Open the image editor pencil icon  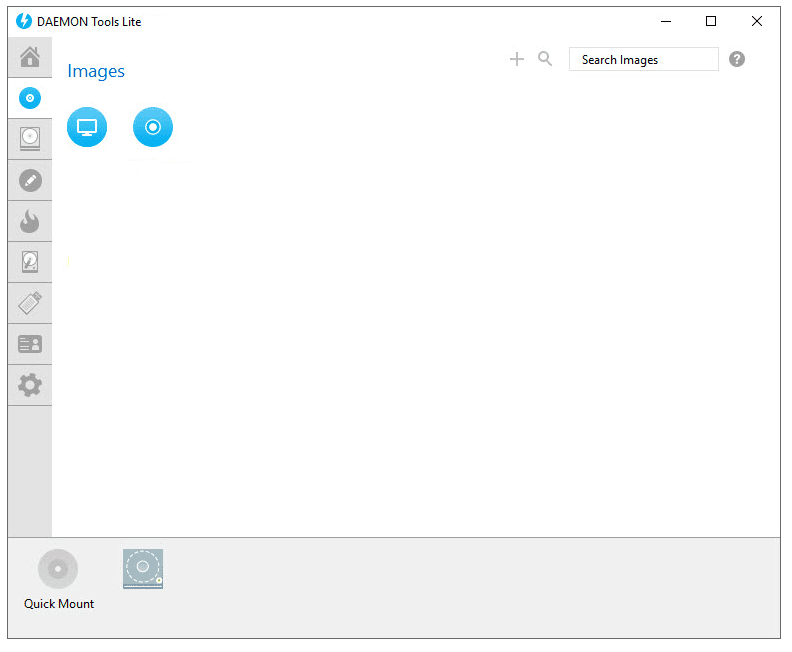(x=30, y=180)
